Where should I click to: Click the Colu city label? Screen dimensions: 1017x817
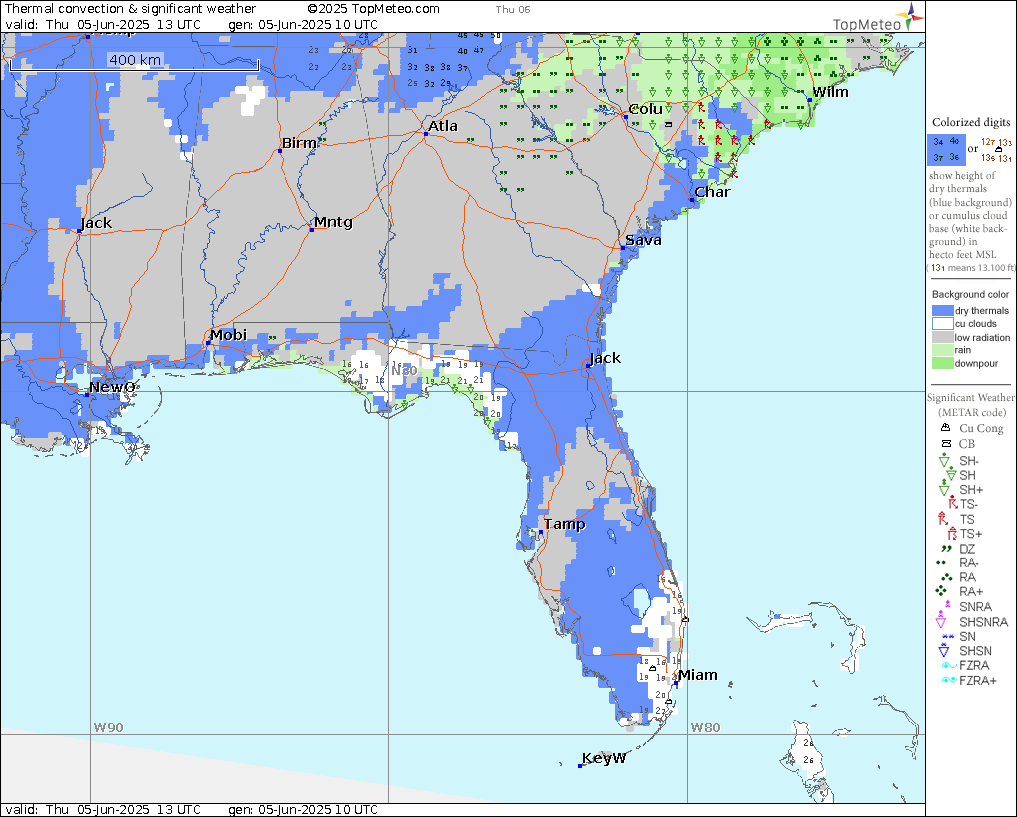pyautogui.click(x=646, y=109)
